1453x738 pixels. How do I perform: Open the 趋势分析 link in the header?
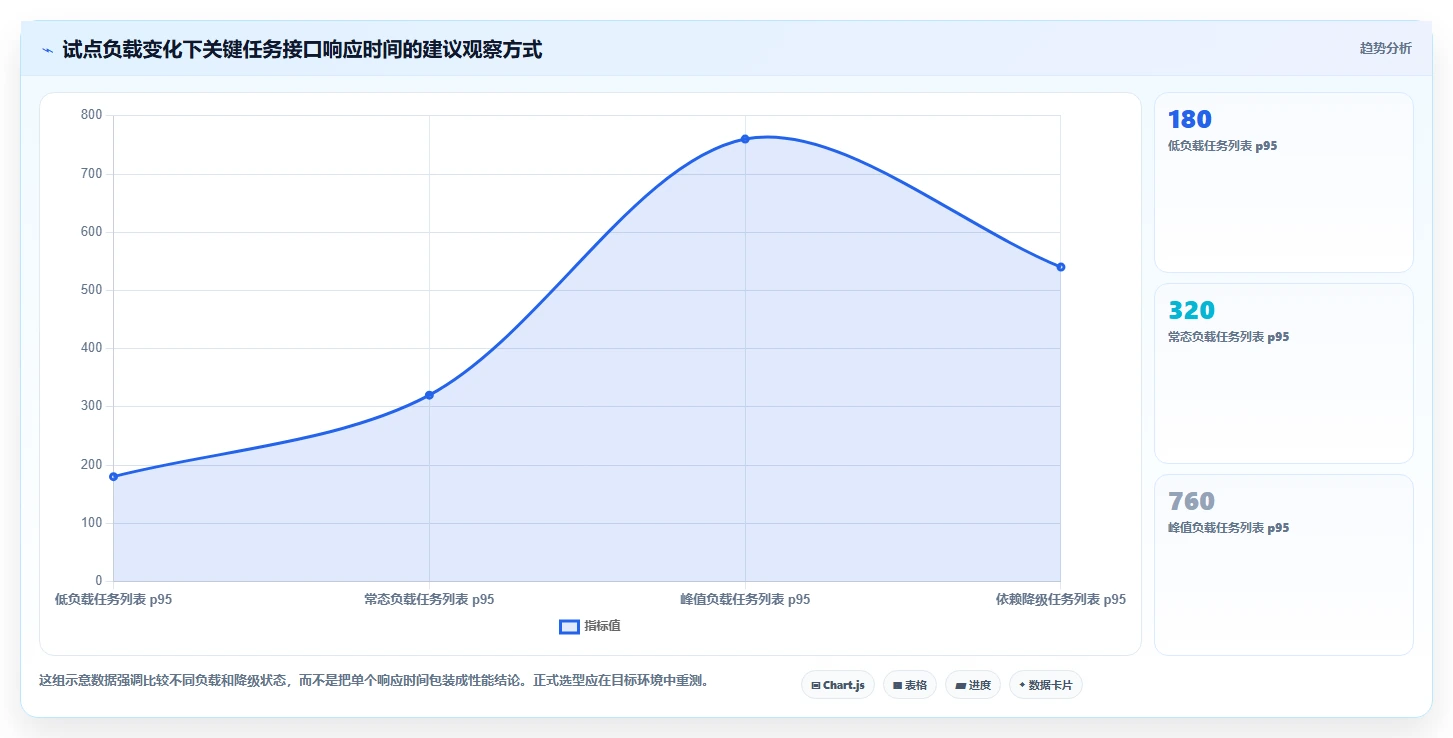click(1385, 48)
